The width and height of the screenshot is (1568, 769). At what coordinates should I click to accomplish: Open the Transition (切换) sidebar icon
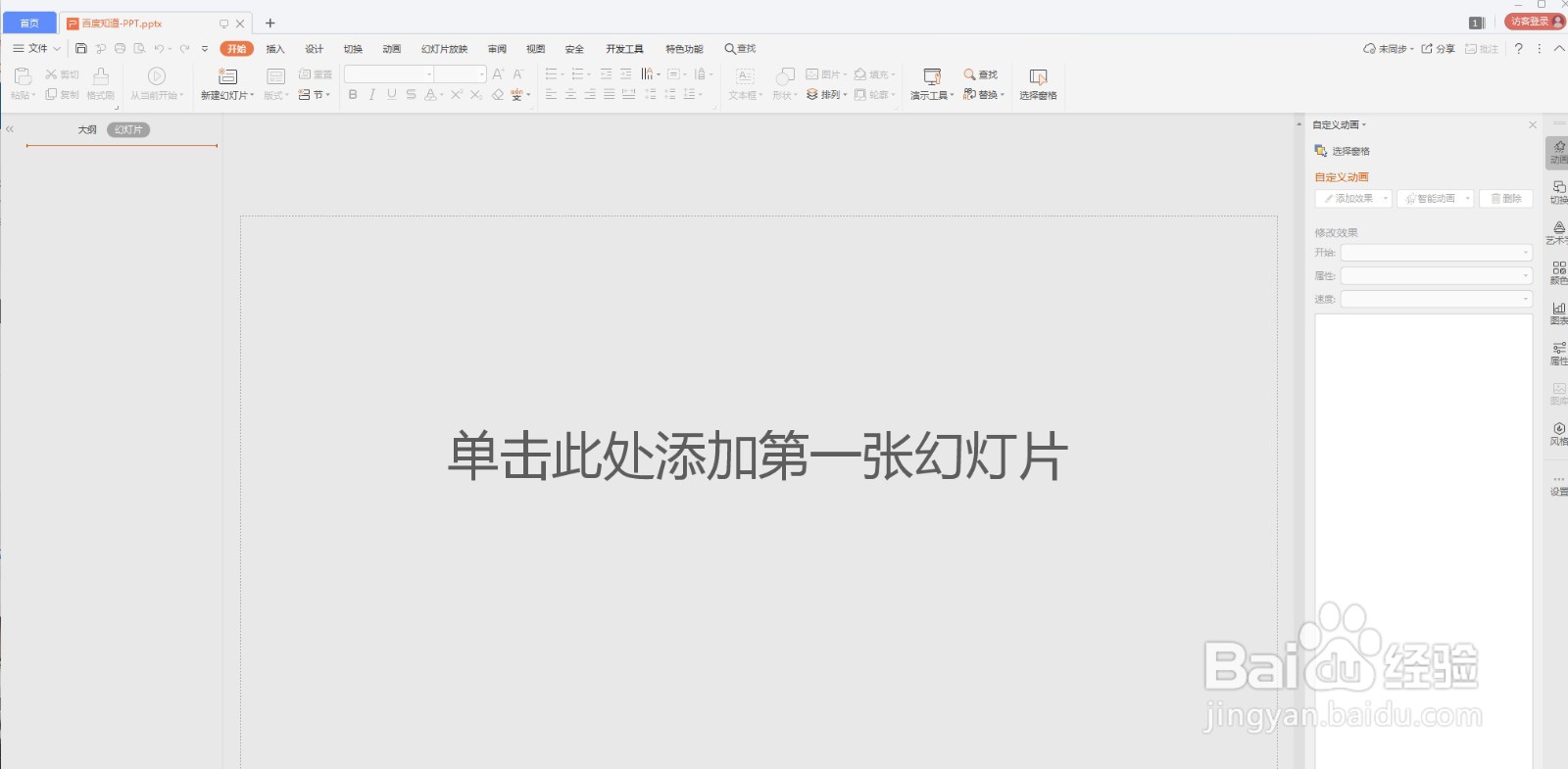click(1559, 192)
